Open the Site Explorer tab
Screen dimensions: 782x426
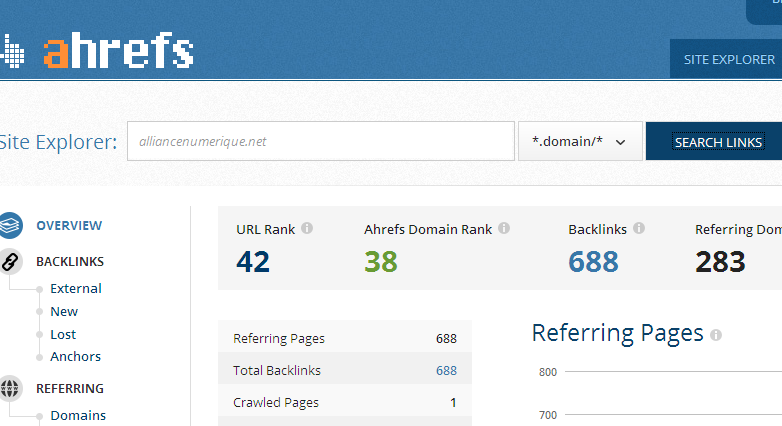click(x=726, y=59)
